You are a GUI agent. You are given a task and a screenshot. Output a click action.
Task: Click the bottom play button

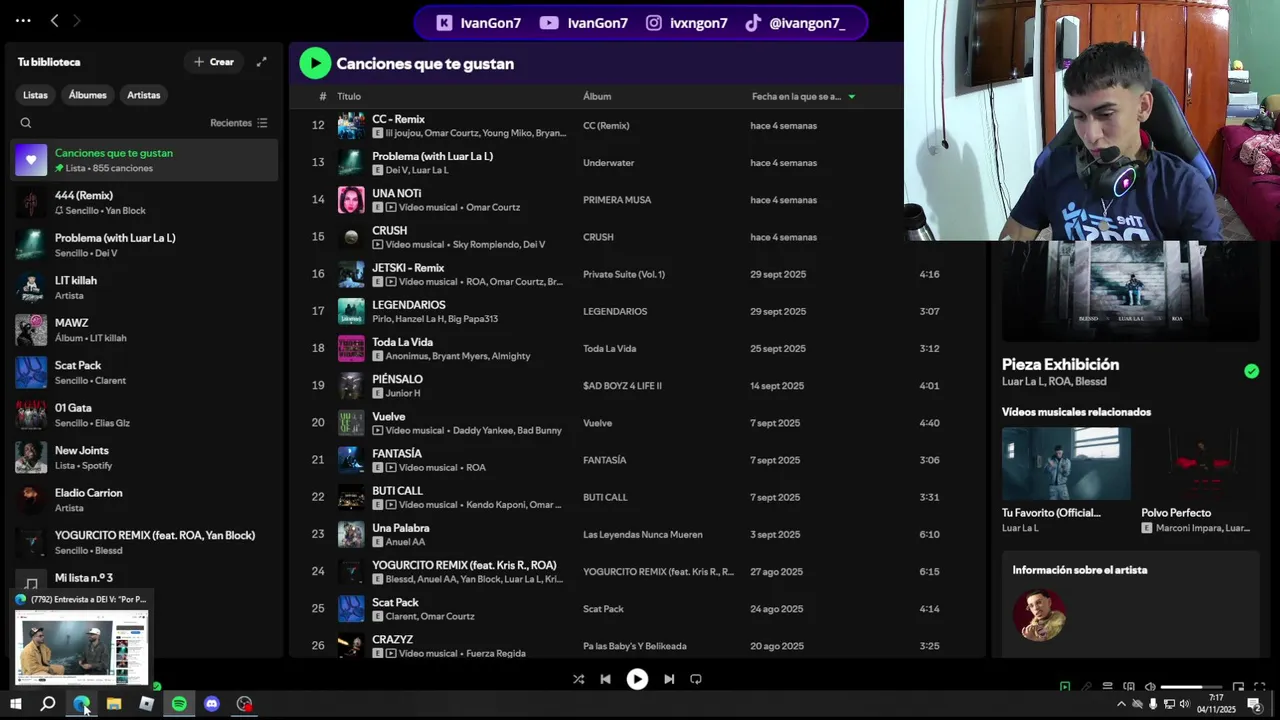637,679
